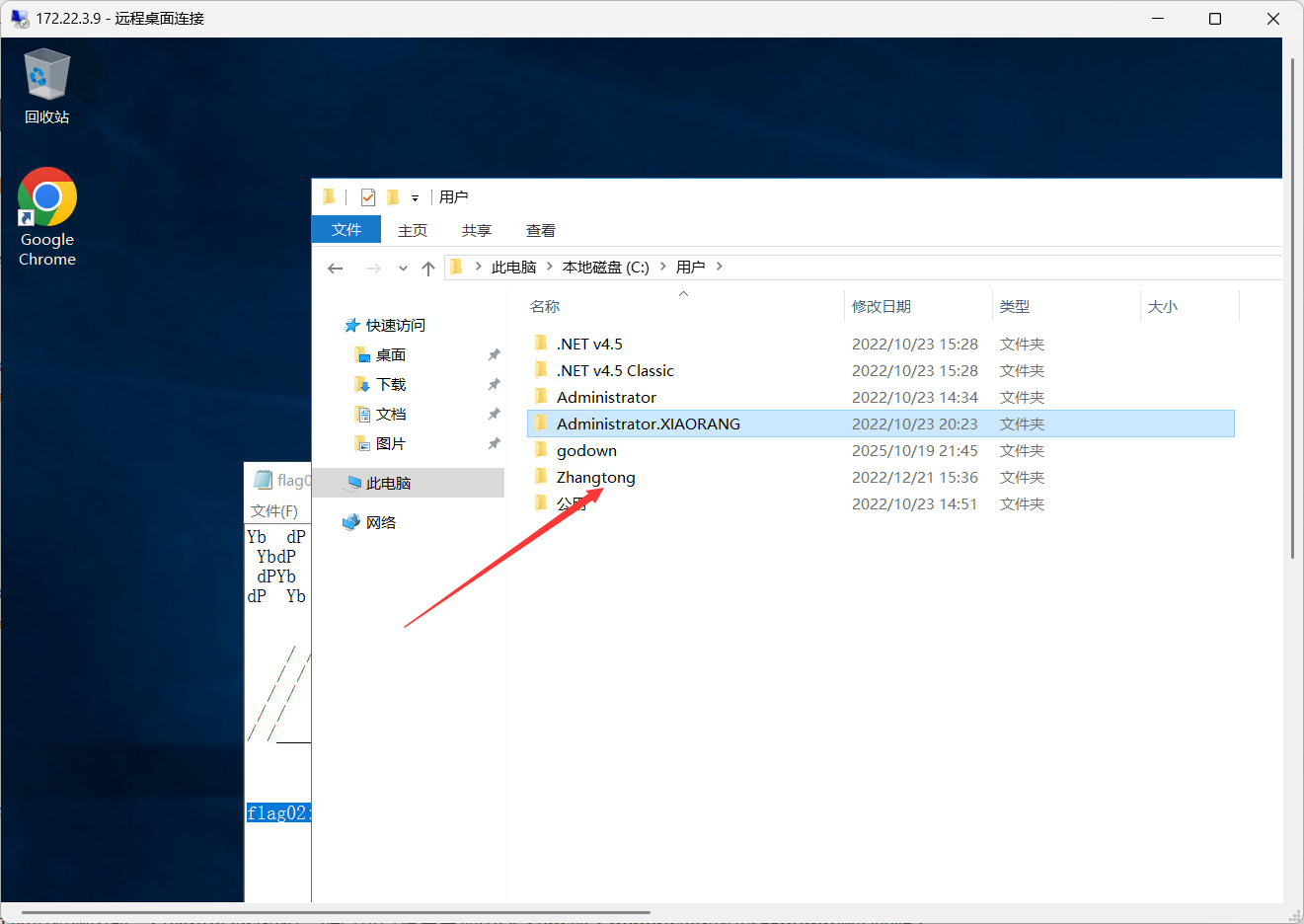This screenshot has height=924, width=1304.
Task: Click the Properties checkmark icon in title bar
Action: pos(368,197)
